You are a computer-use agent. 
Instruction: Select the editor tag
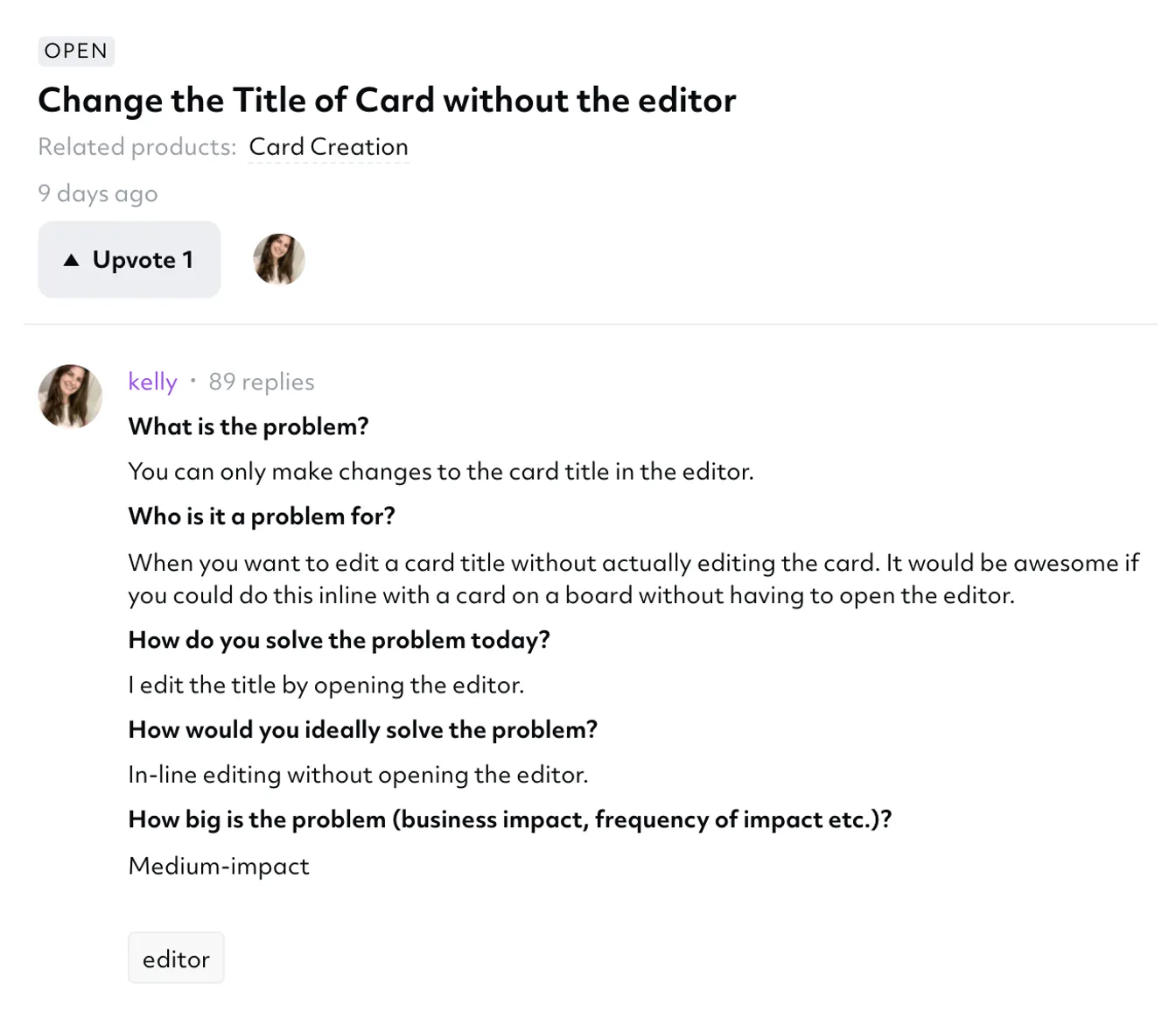tap(176, 957)
